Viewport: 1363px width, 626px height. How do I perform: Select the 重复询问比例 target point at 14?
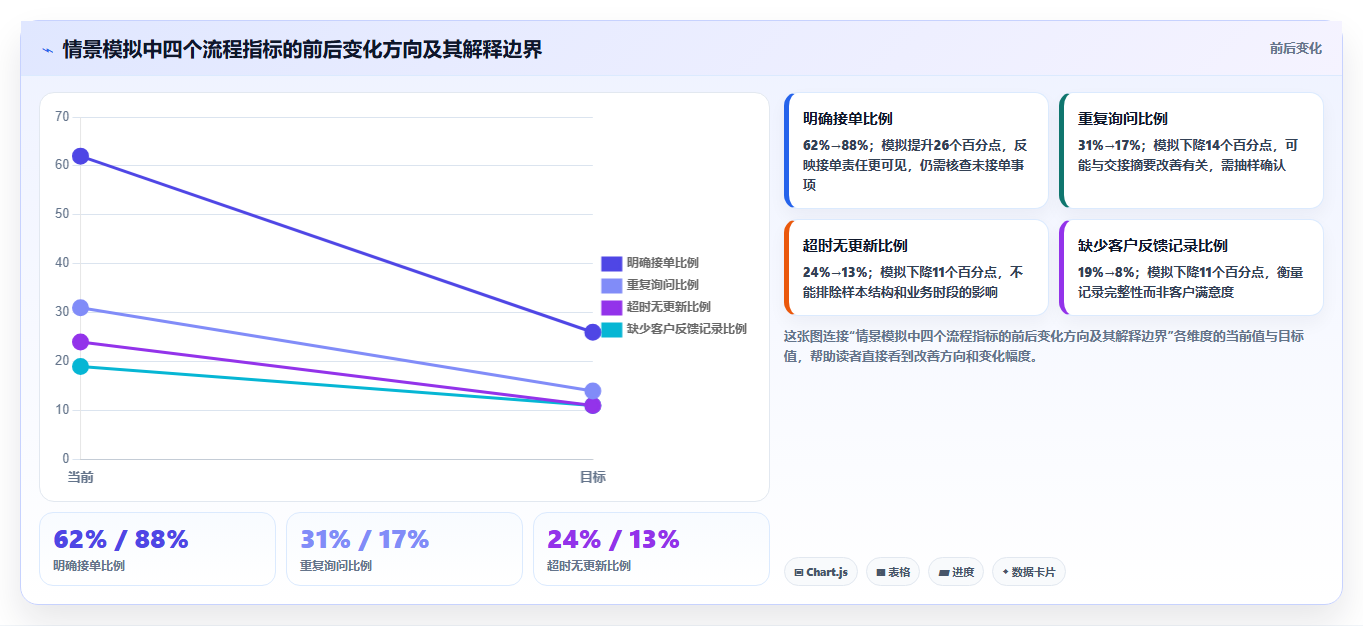(x=592, y=391)
